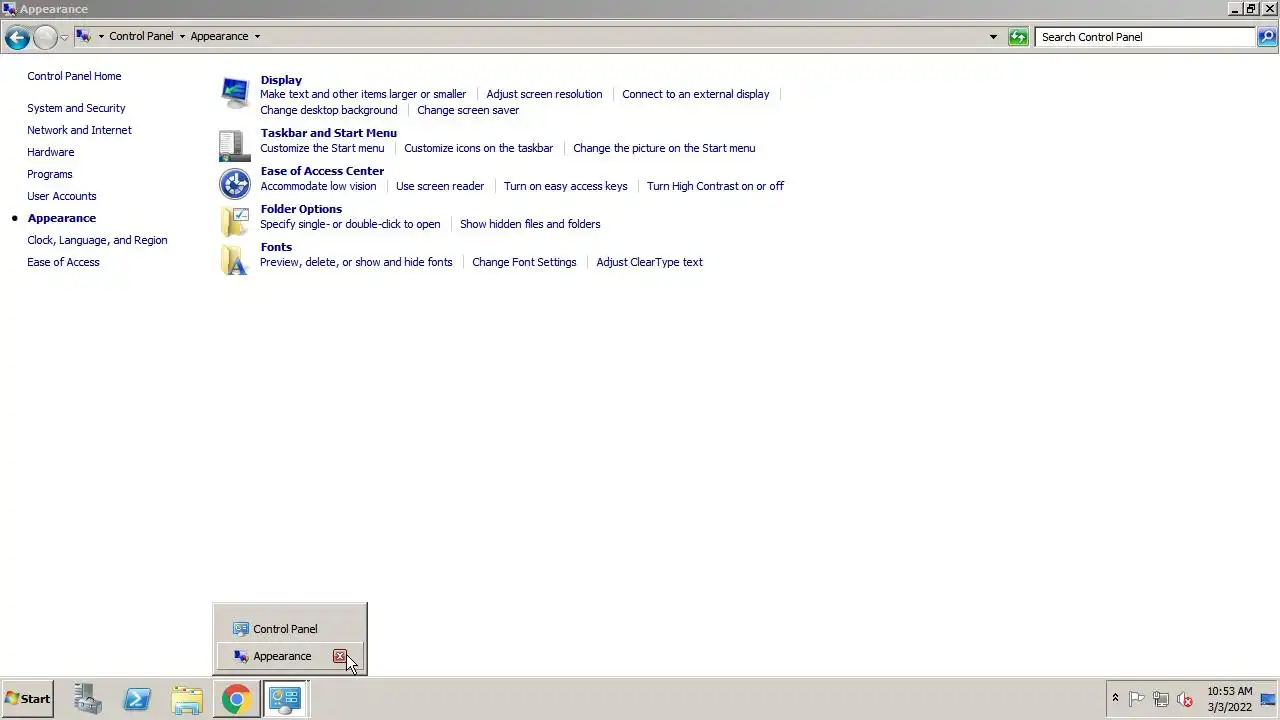Click the Taskbar and Start Menu heading
This screenshot has height=720, width=1280.
point(328,133)
